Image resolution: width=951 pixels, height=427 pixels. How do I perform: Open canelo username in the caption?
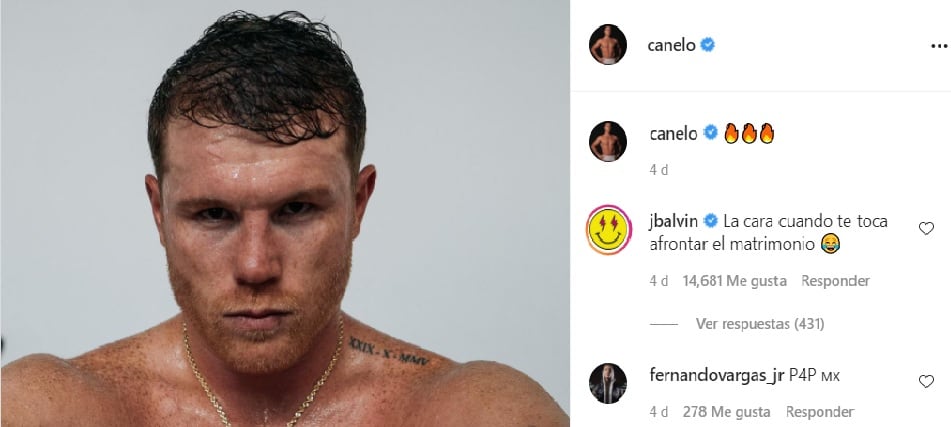tap(673, 133)
